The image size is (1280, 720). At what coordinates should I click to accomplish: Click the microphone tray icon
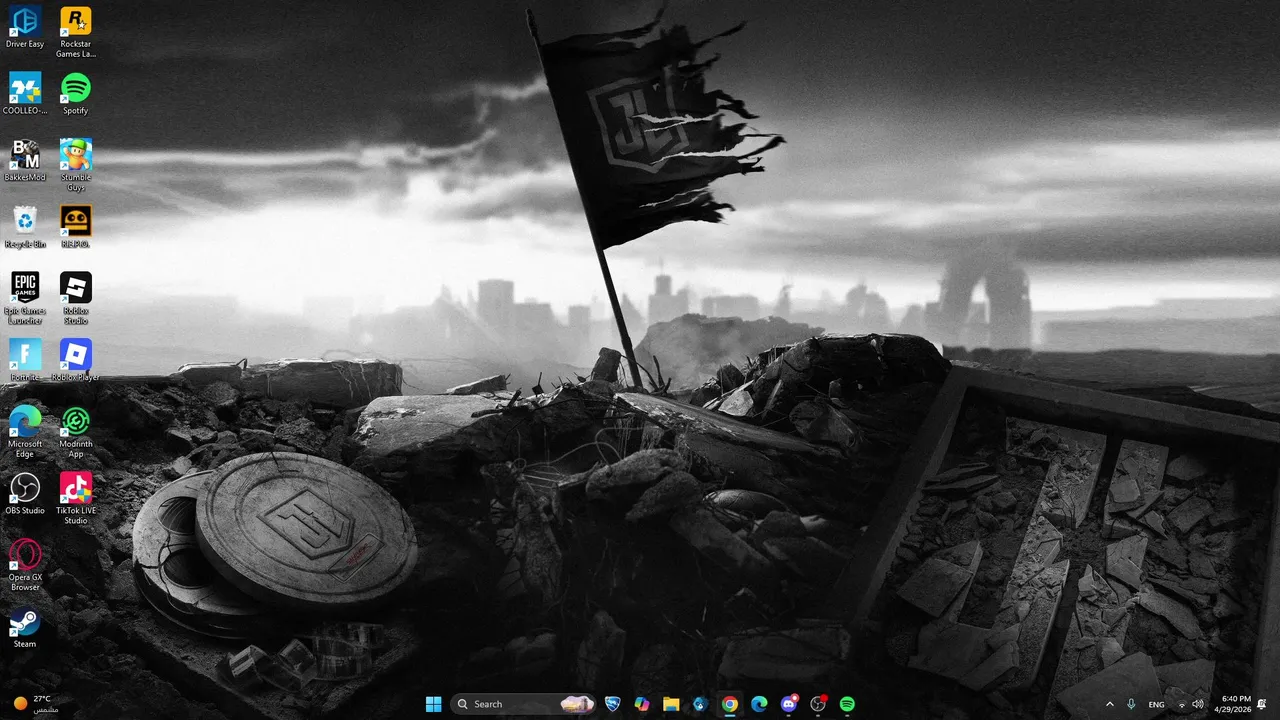tap(1131, 704)
